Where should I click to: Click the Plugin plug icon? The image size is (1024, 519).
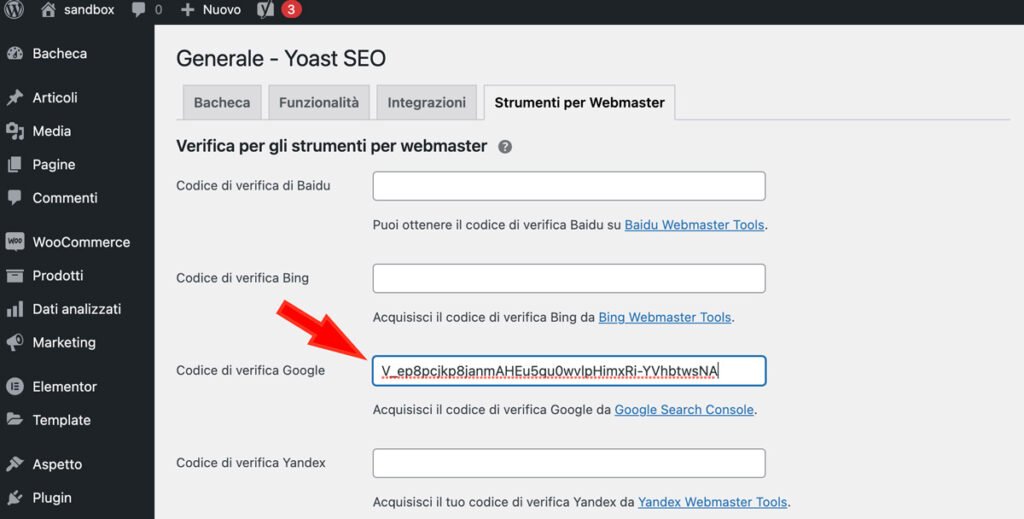pyautogui.click(x=14, y=497)
